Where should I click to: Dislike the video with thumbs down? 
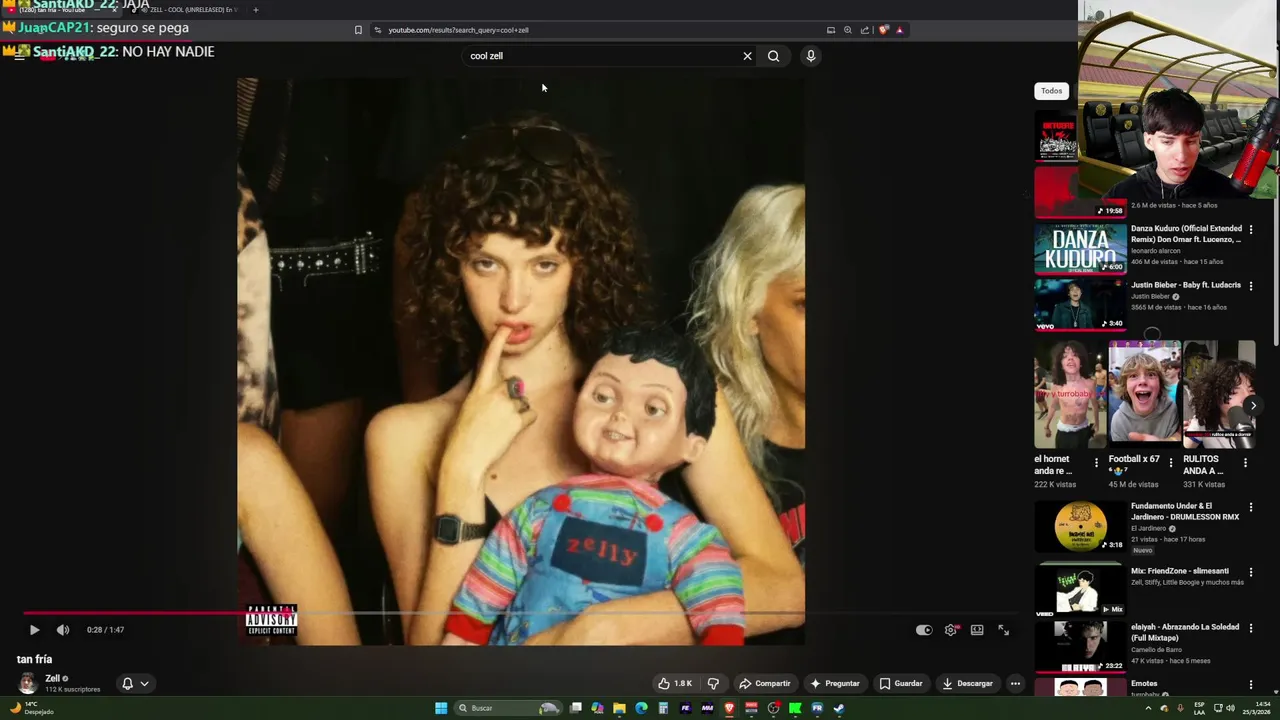[713, 684]
